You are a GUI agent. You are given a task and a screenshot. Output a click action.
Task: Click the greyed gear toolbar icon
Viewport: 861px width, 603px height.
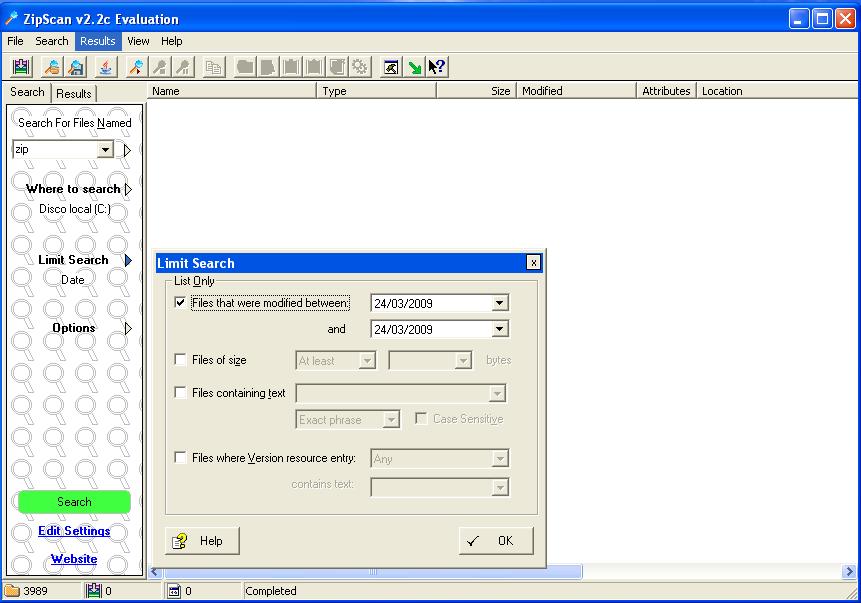(x=360, y=67)
